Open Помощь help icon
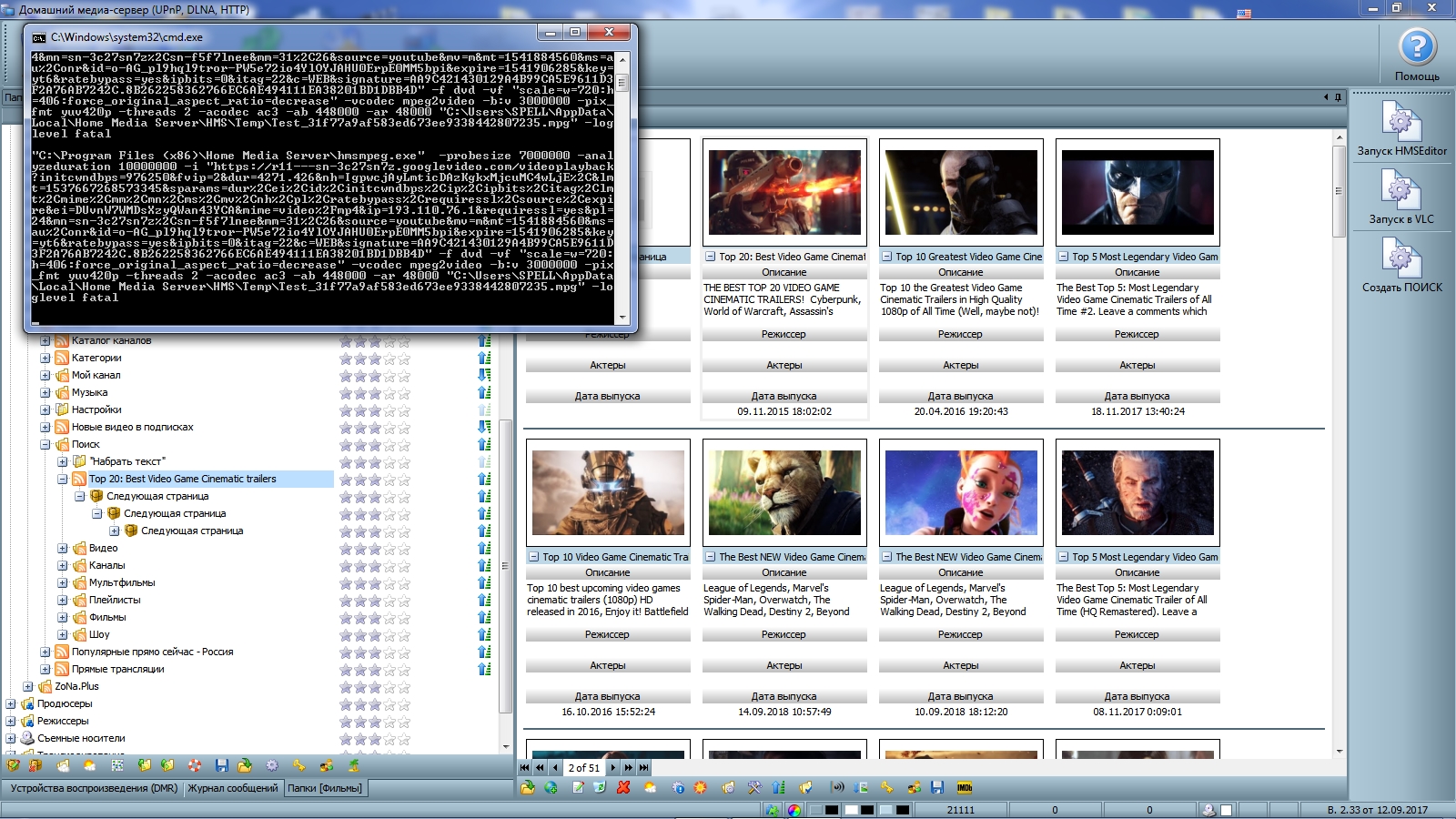Image resolution: width=1456 pixels, height=819 pixels. tap(1417, 47)
